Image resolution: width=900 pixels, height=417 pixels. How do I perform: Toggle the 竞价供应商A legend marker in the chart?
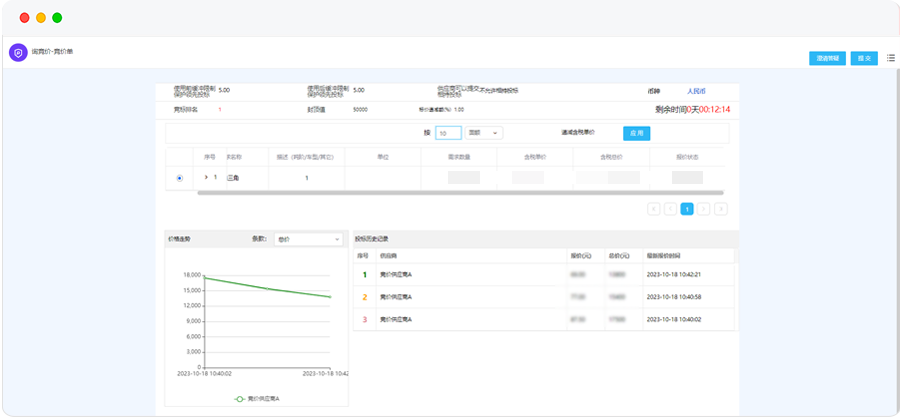[240, 399]
